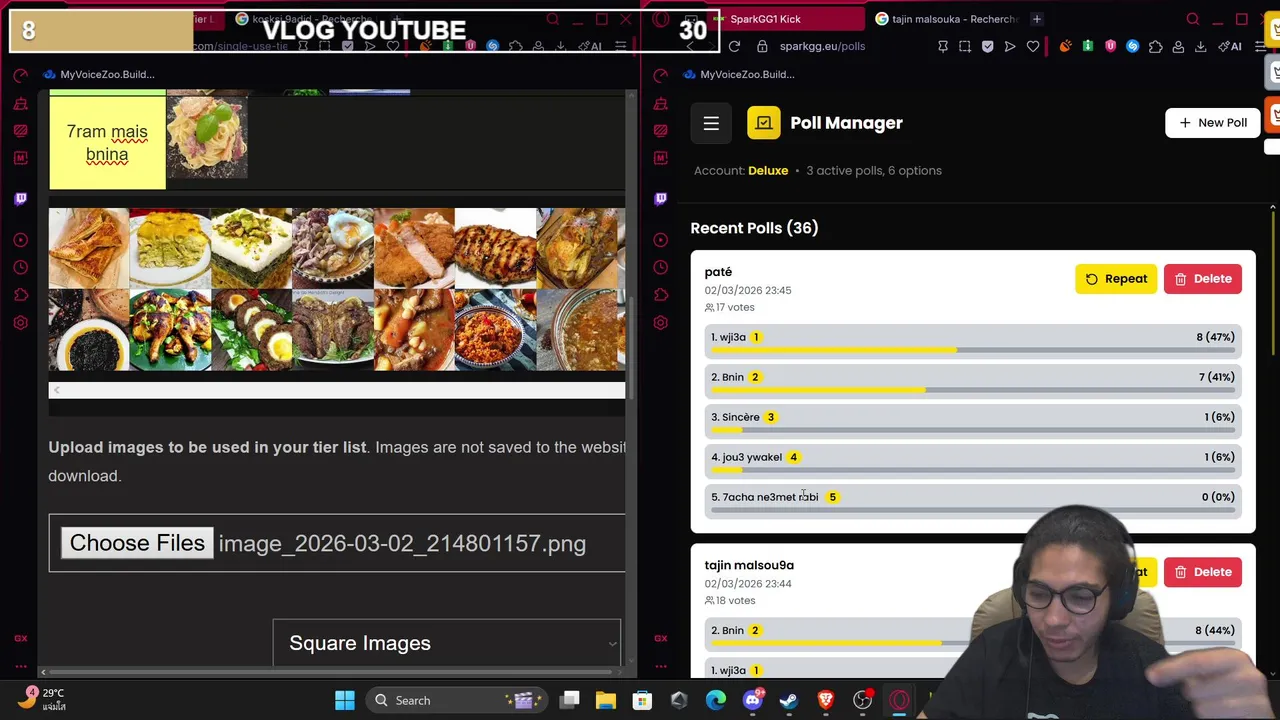Image resolution: width=1280 pixels, height=720 pixels.
Task: Open MyVoiceZoo bookmark in the left browser
Action: pos(98,74)
